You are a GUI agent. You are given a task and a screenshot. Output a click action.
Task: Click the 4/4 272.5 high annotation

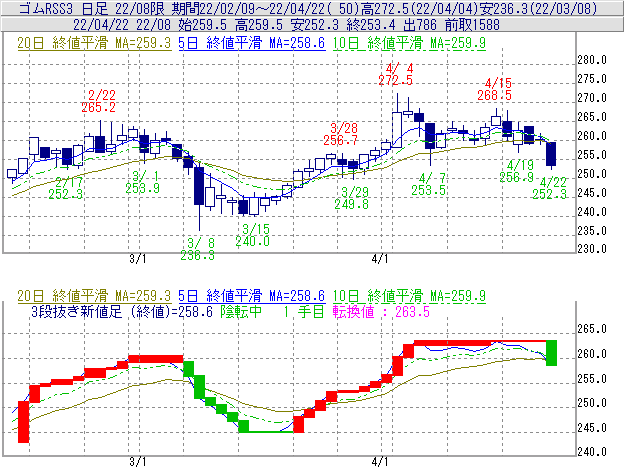395,74
